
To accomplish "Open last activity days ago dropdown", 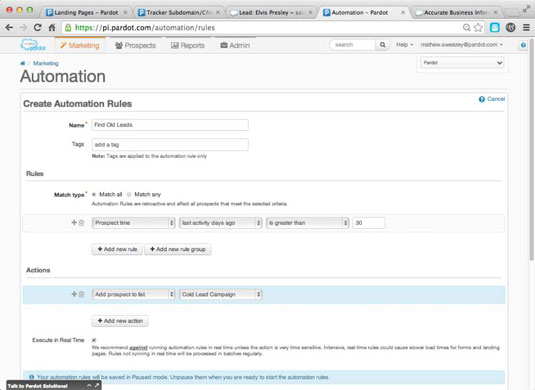I will [x=220, y=223].
